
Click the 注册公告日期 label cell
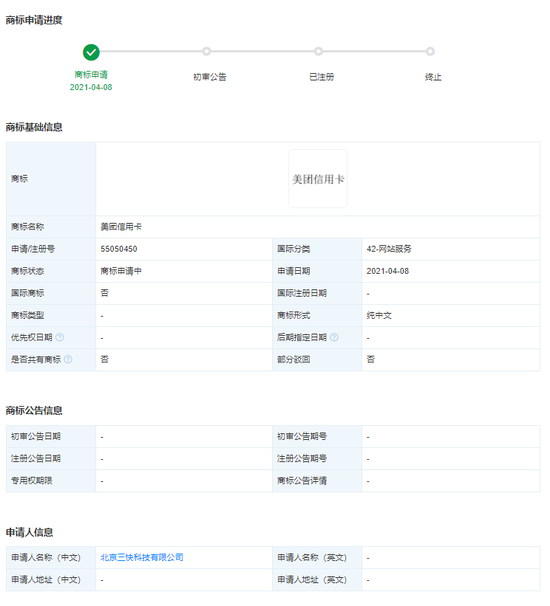(51, 458)
